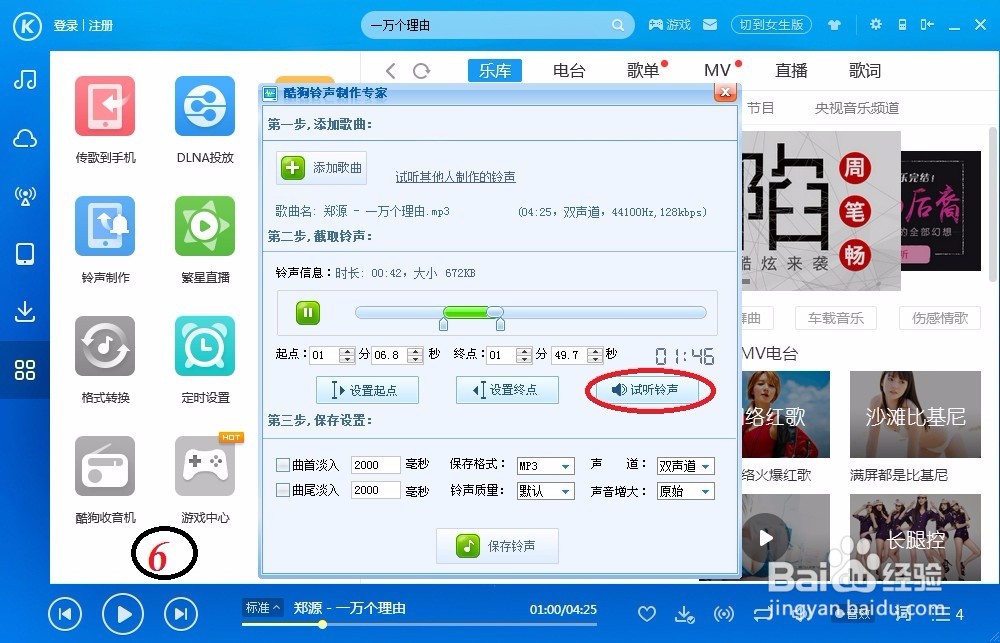Viewport: 1000px width, 643px height.
Task: Open the mobile device sidebar icon
Action: click(25, 254)
